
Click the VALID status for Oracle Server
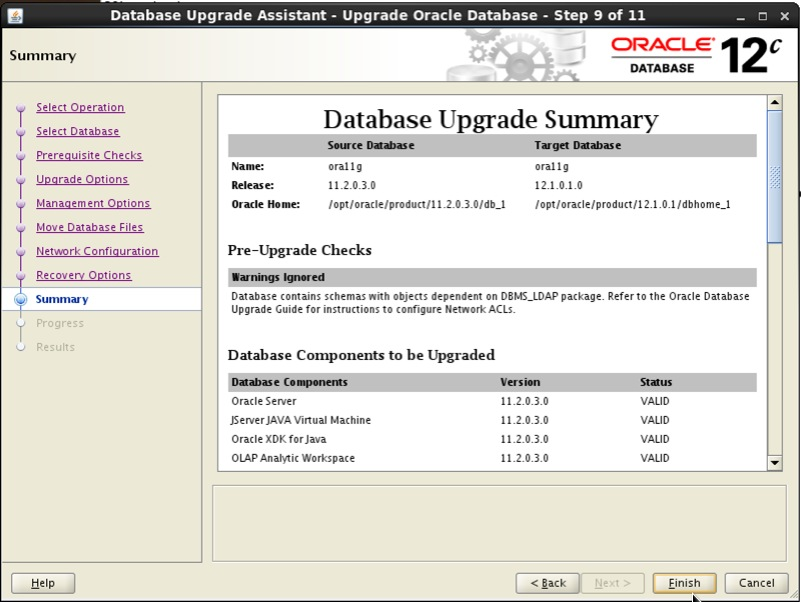coord(654,401)
